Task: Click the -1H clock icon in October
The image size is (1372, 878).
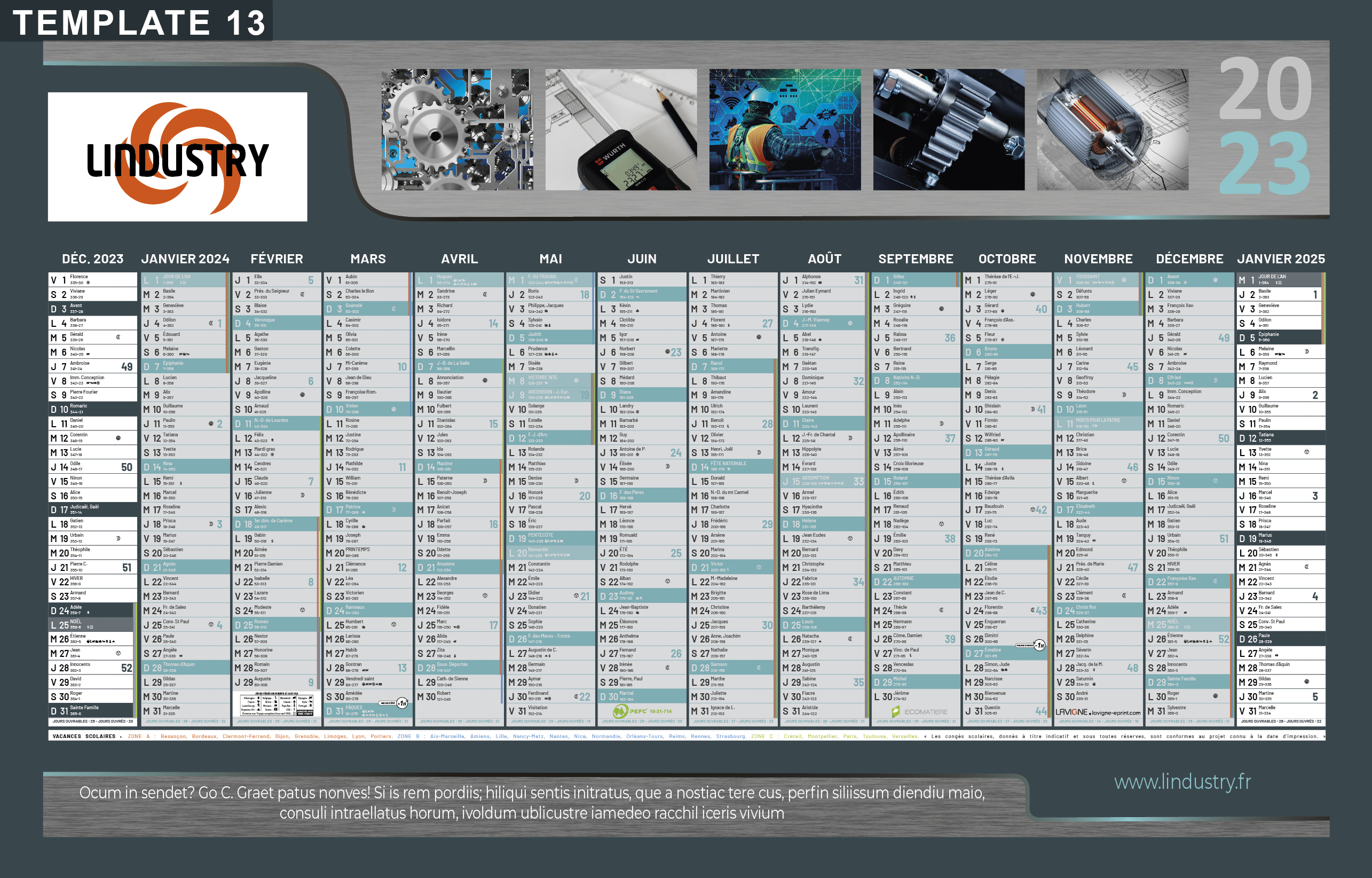Action: (x=1039, y=645)
